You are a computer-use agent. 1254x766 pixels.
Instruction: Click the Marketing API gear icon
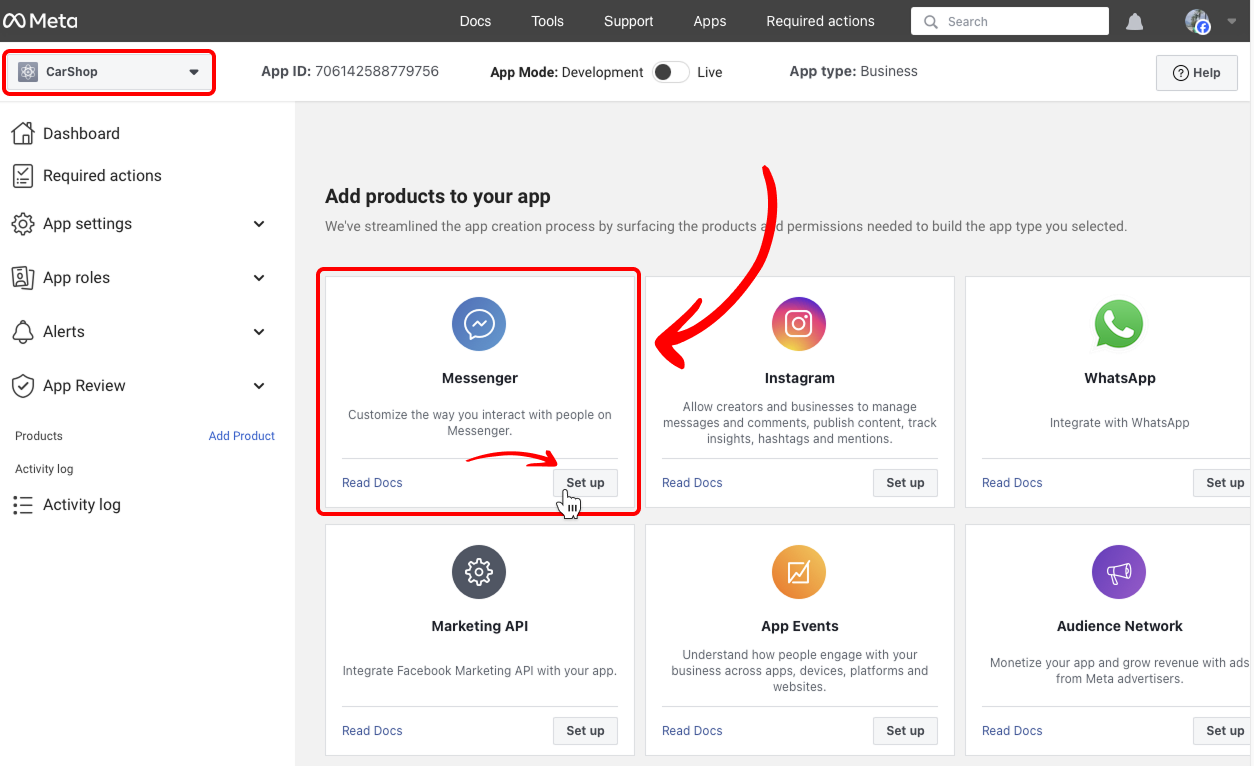479,572
